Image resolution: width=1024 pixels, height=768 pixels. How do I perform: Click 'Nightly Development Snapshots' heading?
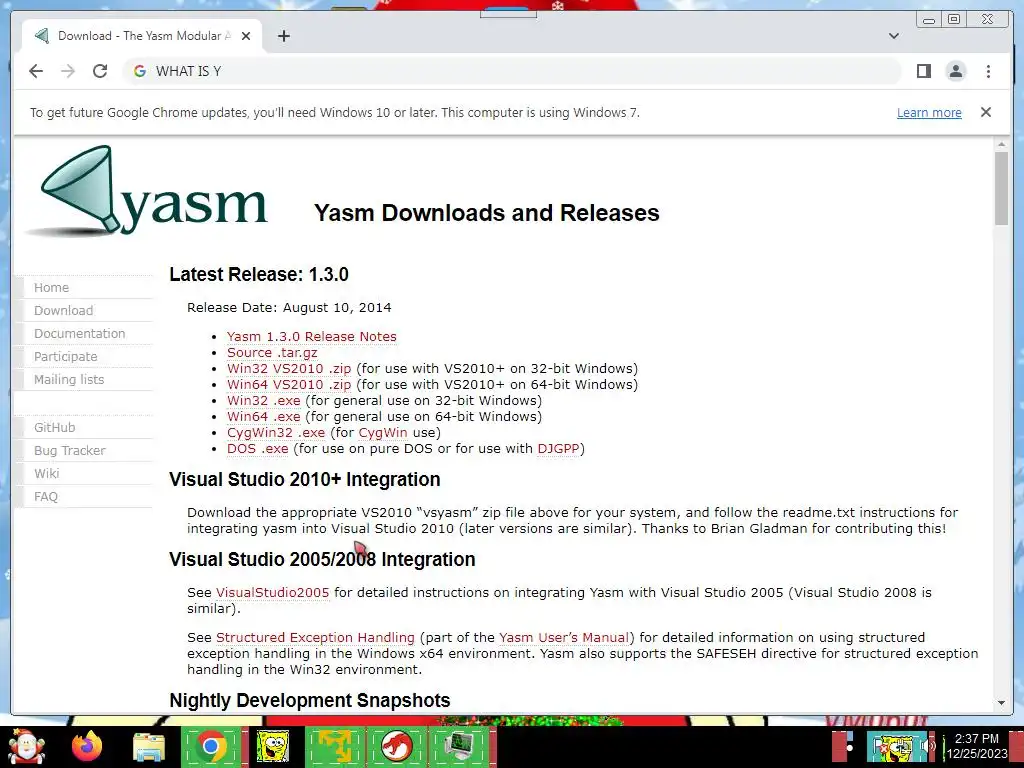click(310, 700)
